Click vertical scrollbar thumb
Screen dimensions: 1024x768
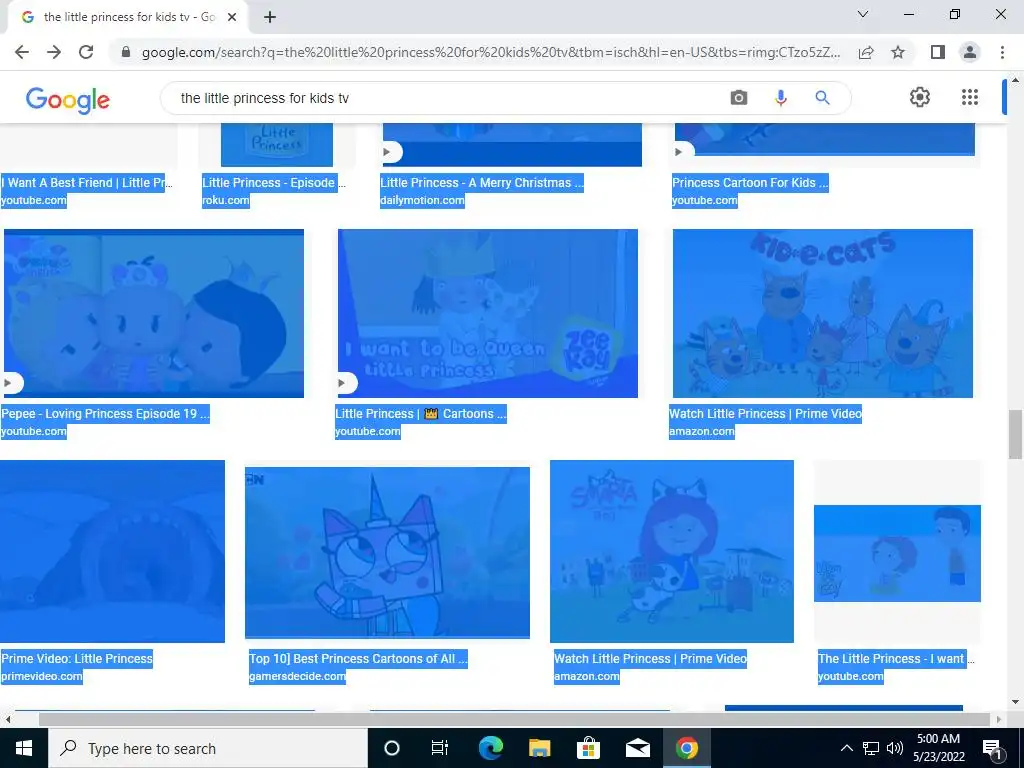[1015, 434]
